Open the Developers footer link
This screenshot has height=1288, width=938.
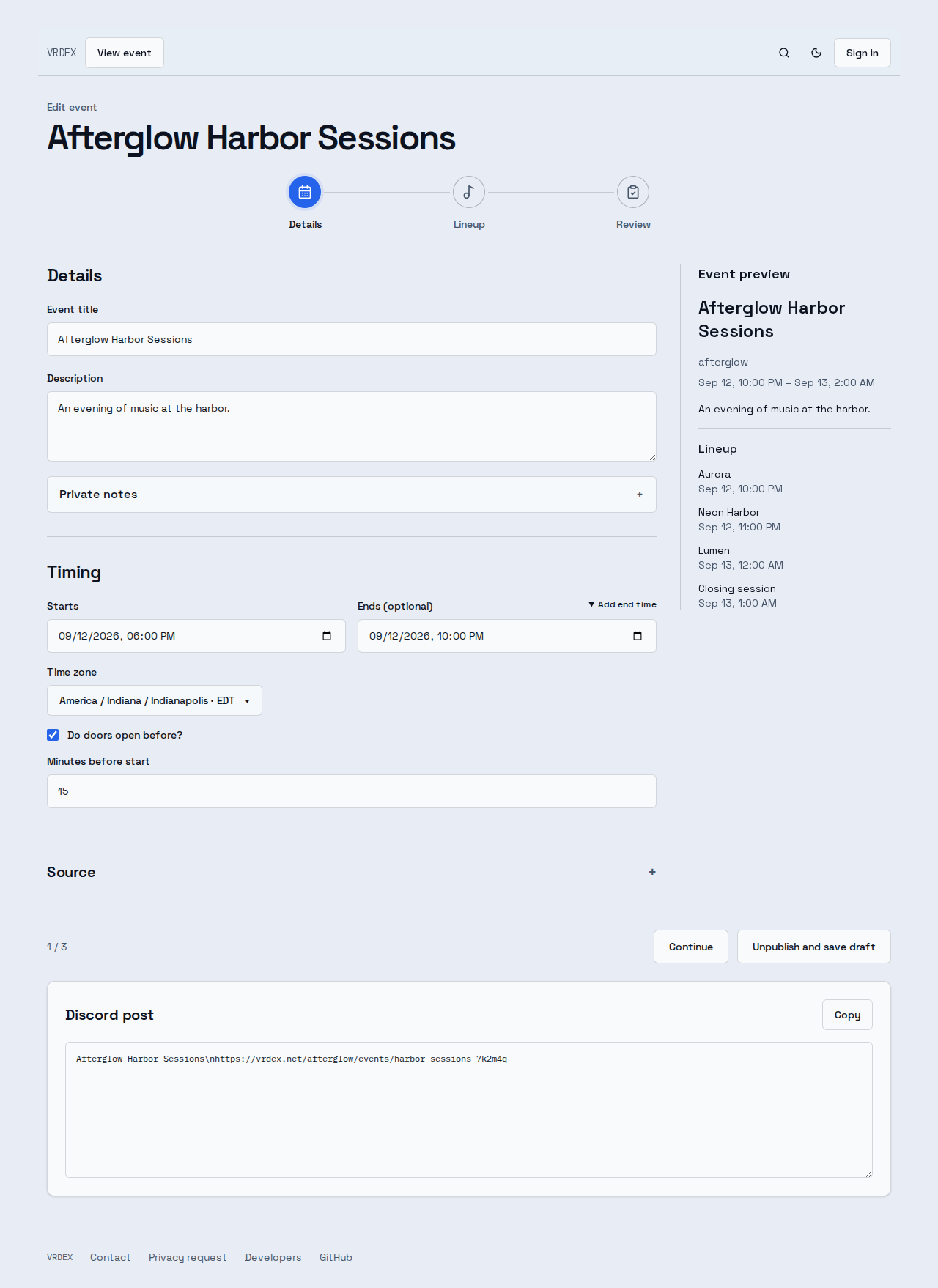point(273,1257)
